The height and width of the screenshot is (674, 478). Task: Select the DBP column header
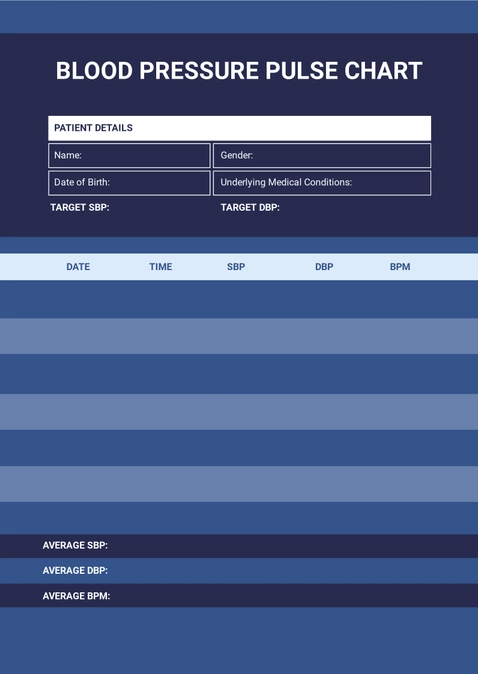click(324, 267)
